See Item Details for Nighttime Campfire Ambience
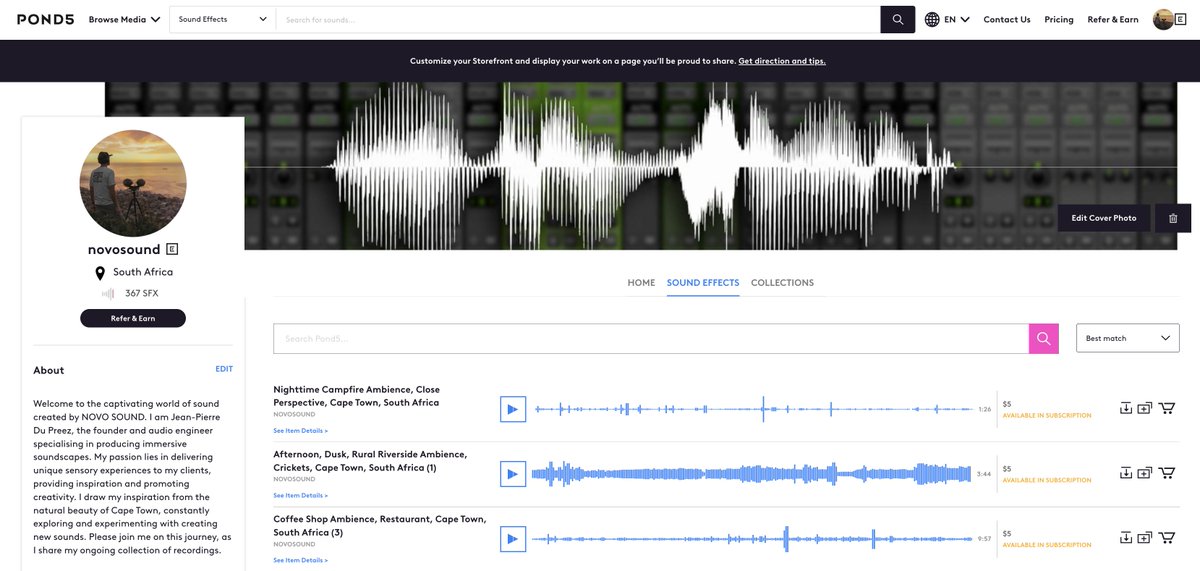 point(300,431)
